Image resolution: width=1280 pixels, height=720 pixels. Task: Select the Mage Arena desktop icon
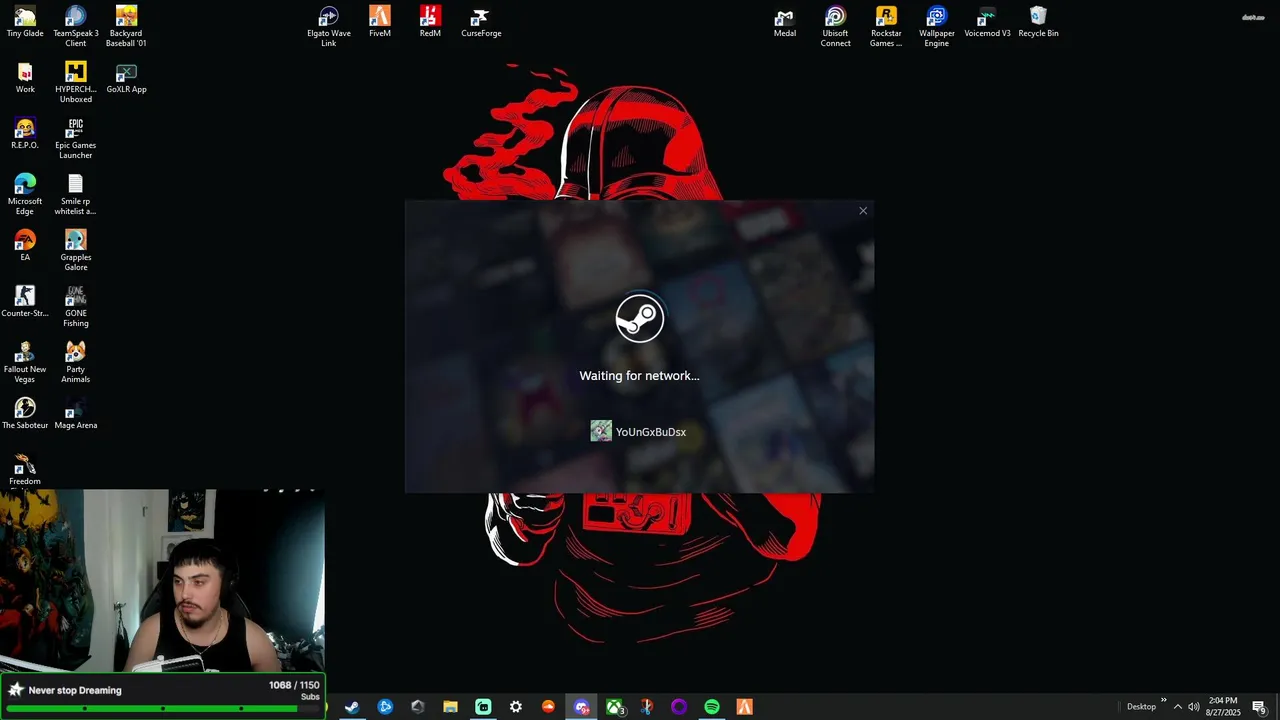pyautogui.click(x=76, y=414)
